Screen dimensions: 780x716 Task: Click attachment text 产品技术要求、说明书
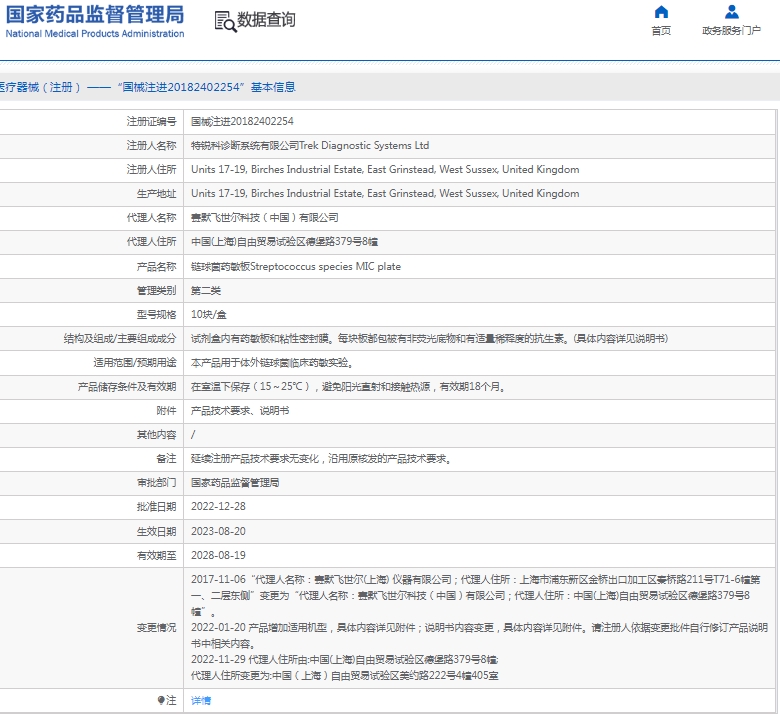coord(240,410)
